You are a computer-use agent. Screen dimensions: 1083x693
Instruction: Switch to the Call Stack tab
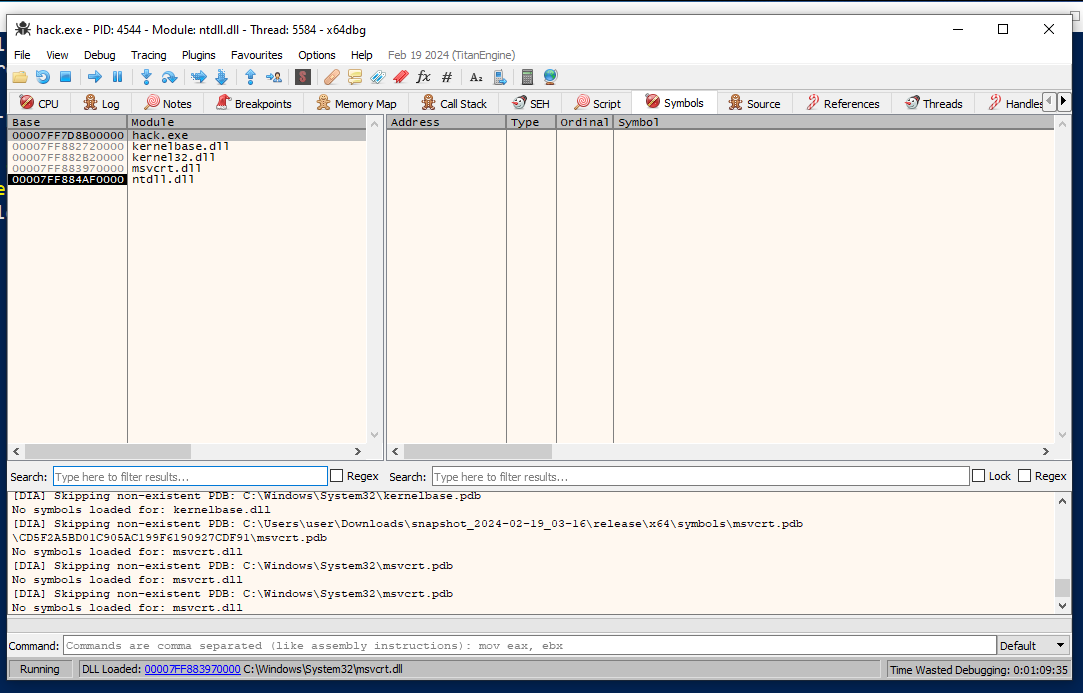[454, 103]
